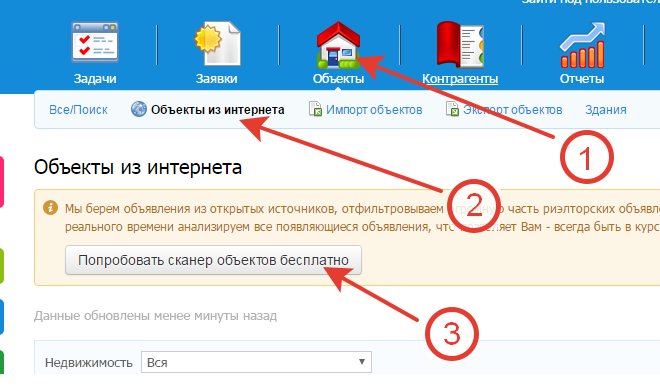Select the Объекты из интернета subtab

[218, 110]
